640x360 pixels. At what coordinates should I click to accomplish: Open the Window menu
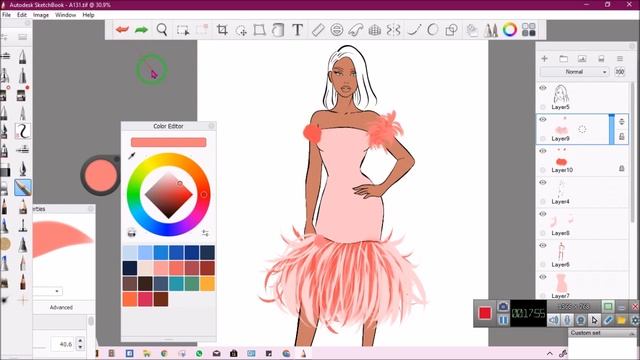click(65, 15)
